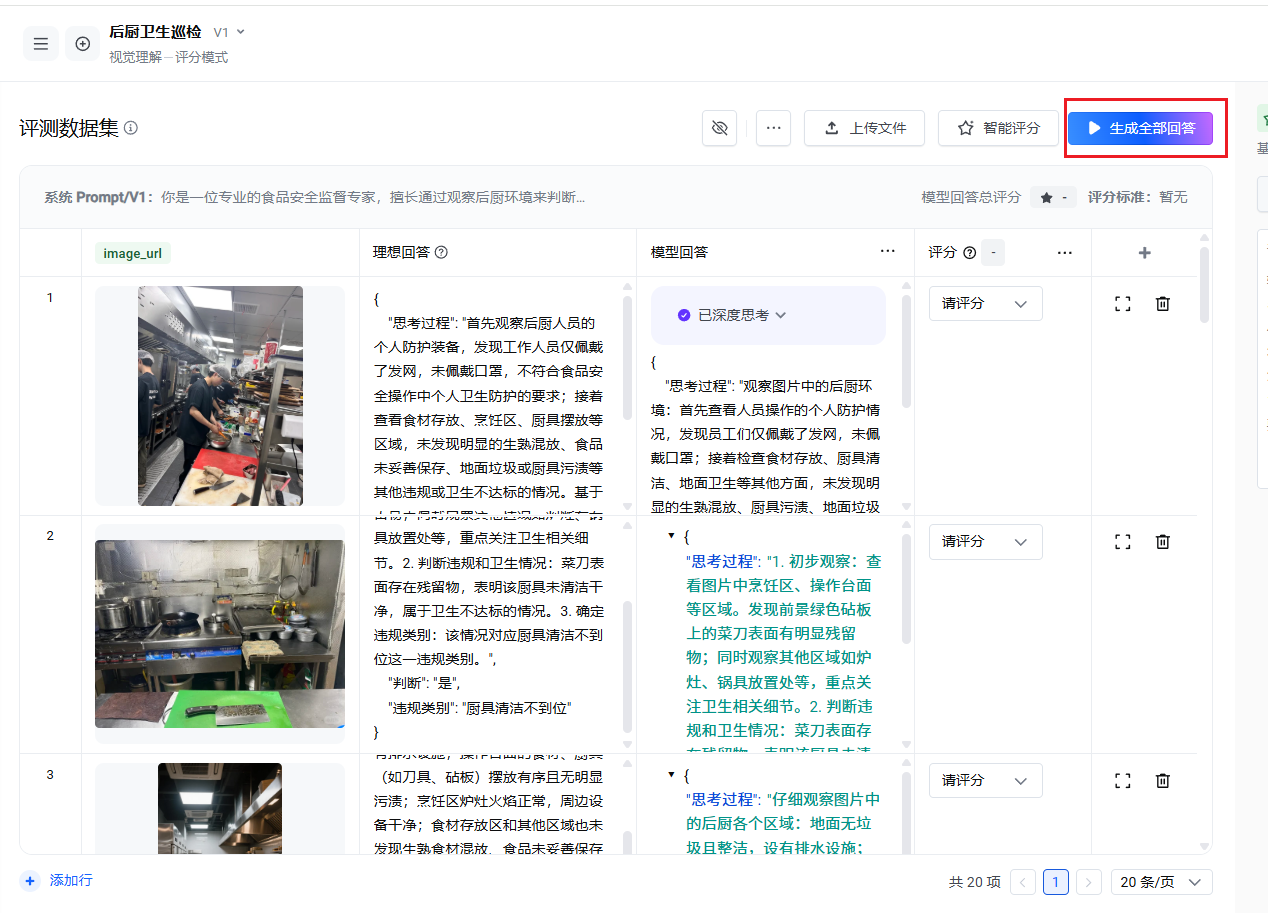Image resolution: width=1268 pixels, height=913 pixels.
Task: Click the 智能评分 button
Action: click(x=999, y=128)
